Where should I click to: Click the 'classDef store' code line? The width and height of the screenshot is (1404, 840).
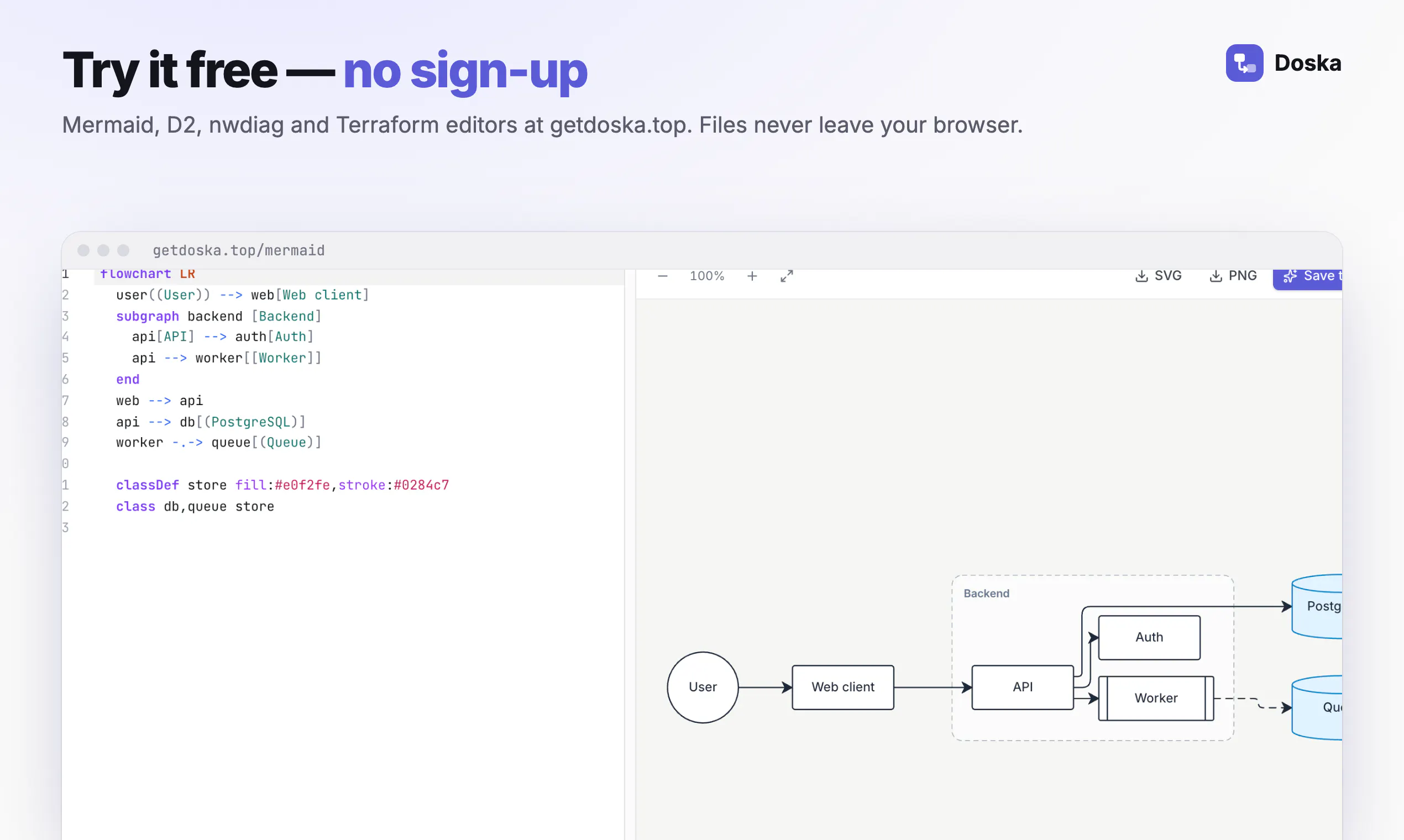click(x=282, y=485)
